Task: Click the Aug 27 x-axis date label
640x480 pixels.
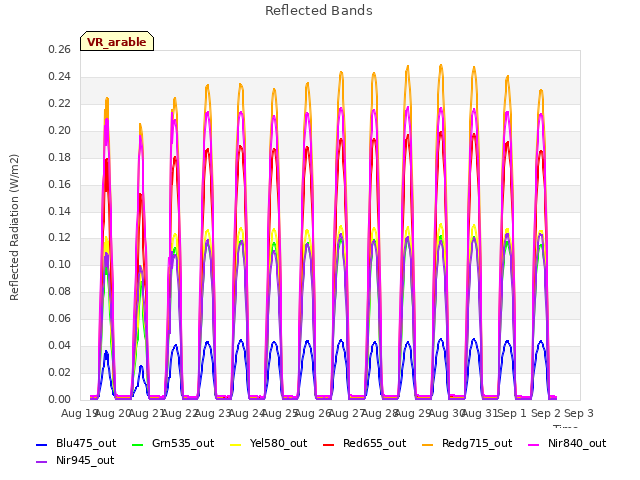Action: click(x=346, y=413)
